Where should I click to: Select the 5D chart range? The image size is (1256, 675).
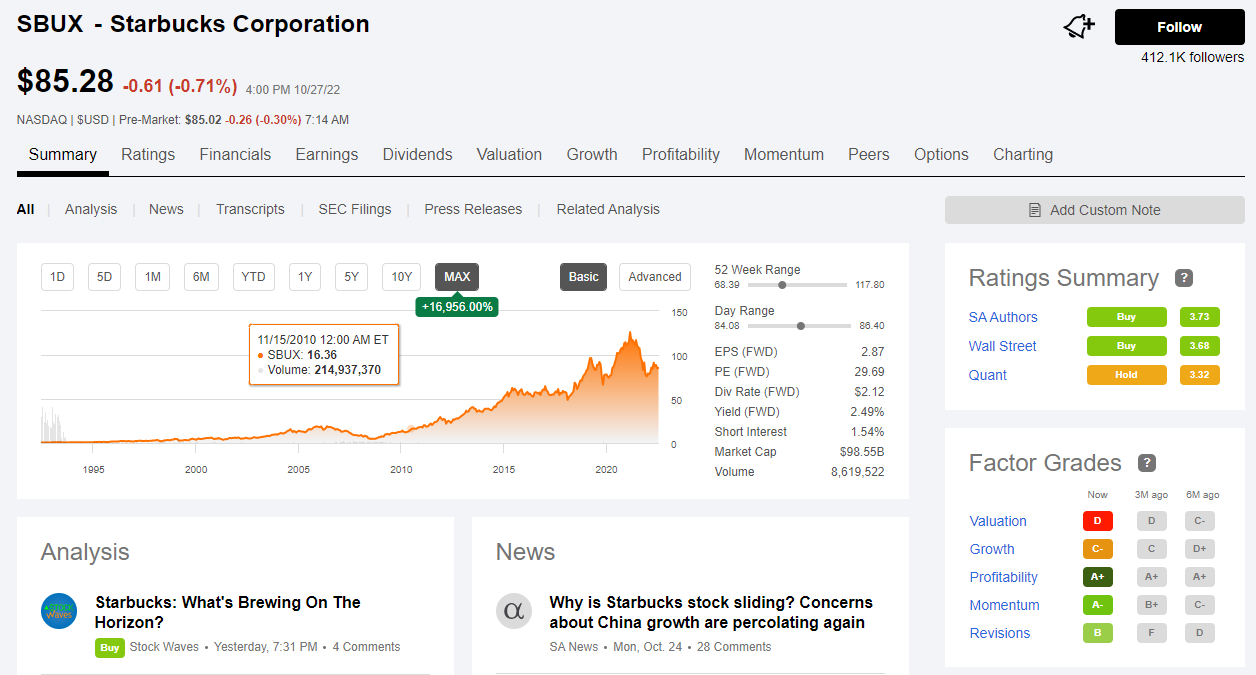(104, 277)
